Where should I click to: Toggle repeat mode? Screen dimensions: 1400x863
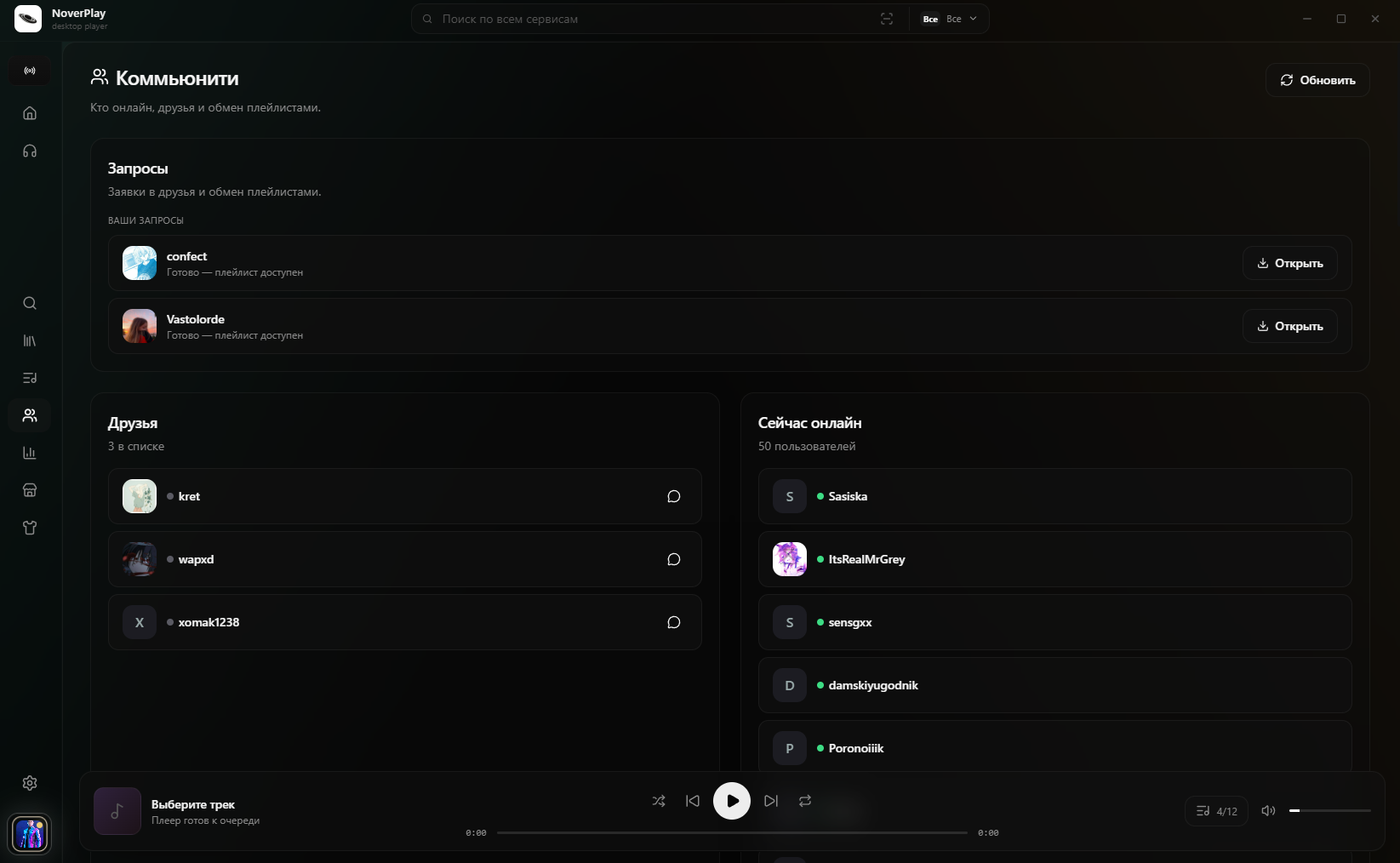tap(805, 801)
